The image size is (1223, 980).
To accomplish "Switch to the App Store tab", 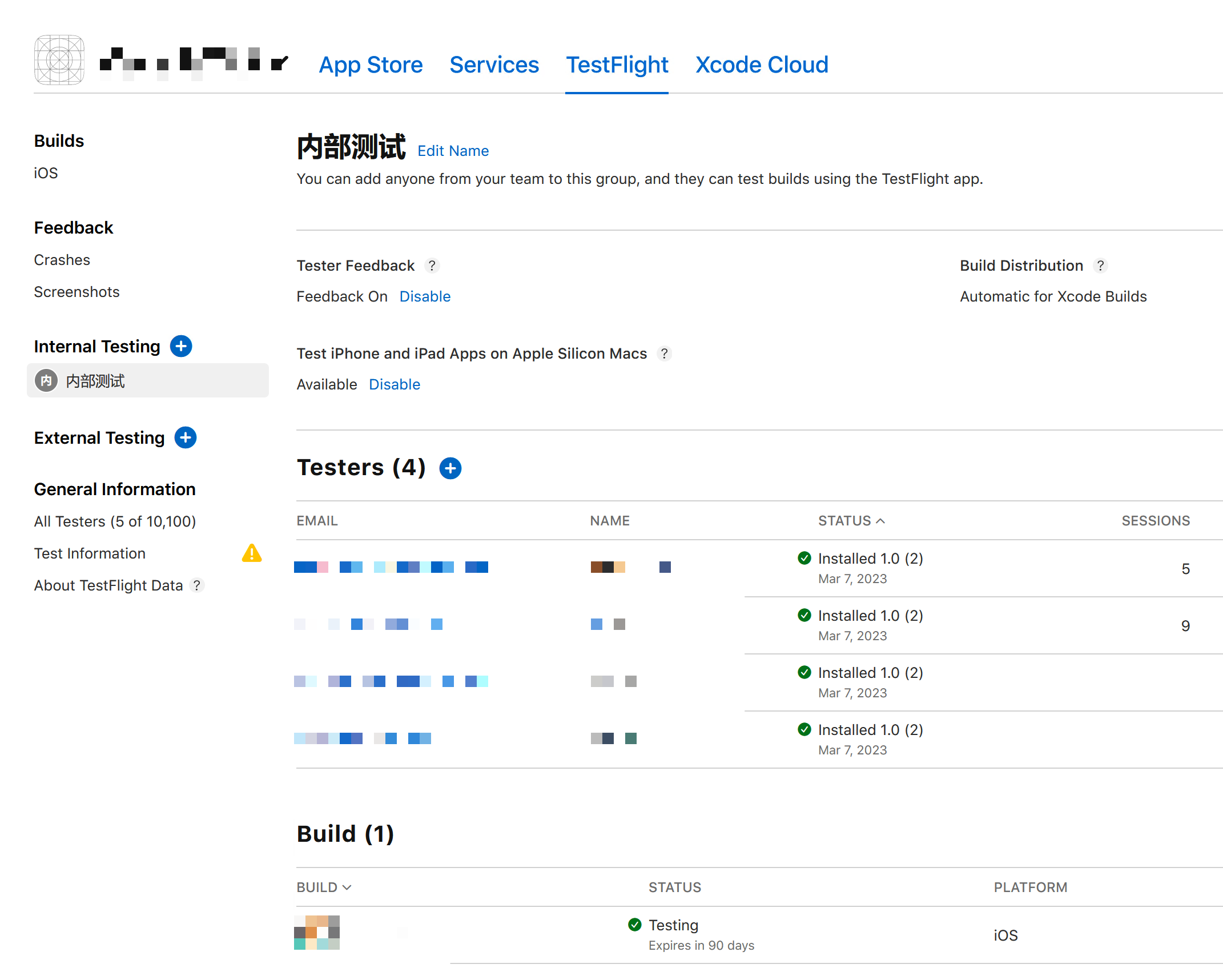I will pyautogui.click(x=371, y=65).
